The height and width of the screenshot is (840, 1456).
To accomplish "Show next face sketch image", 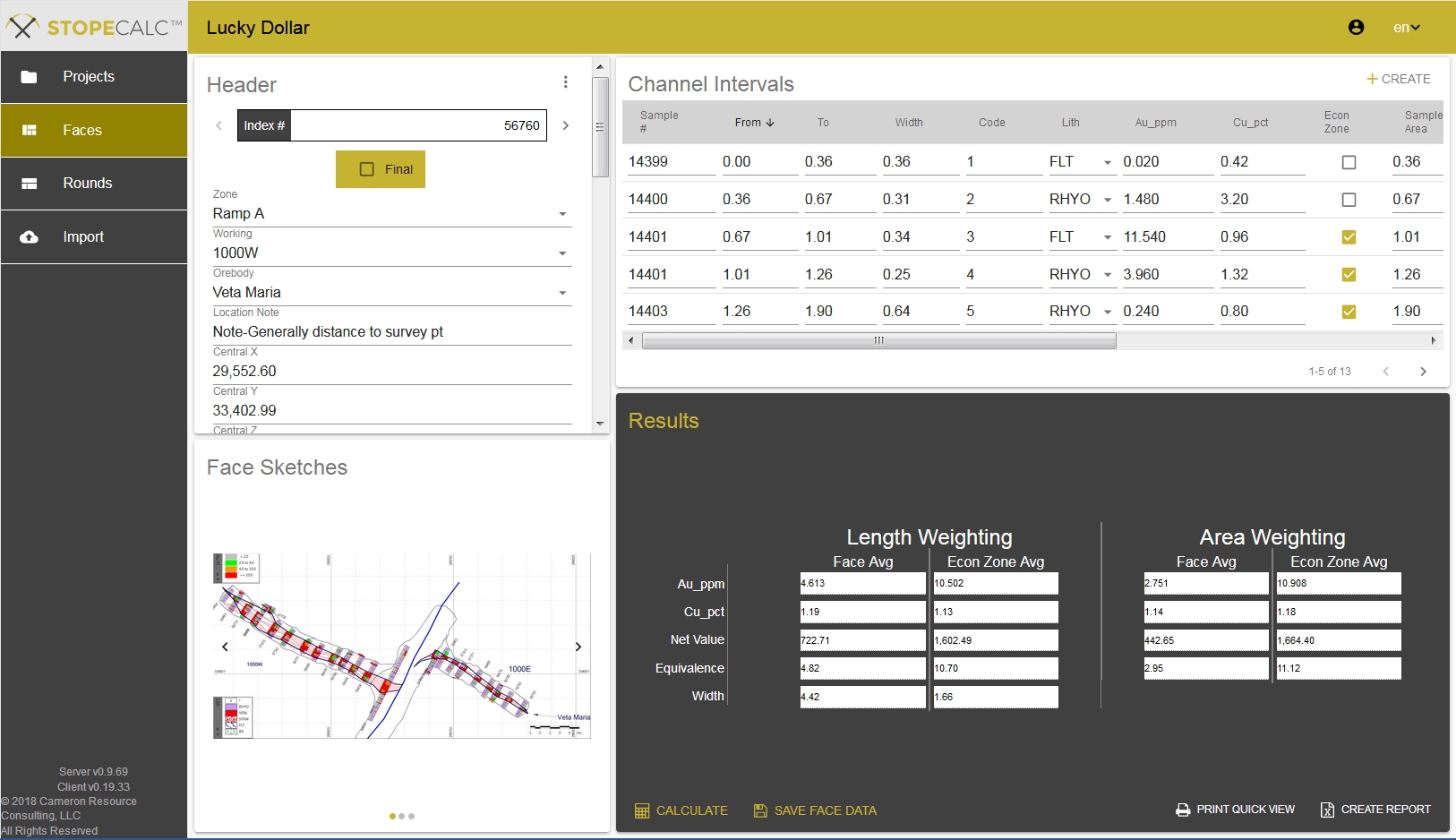I will [x=578, y=647].
